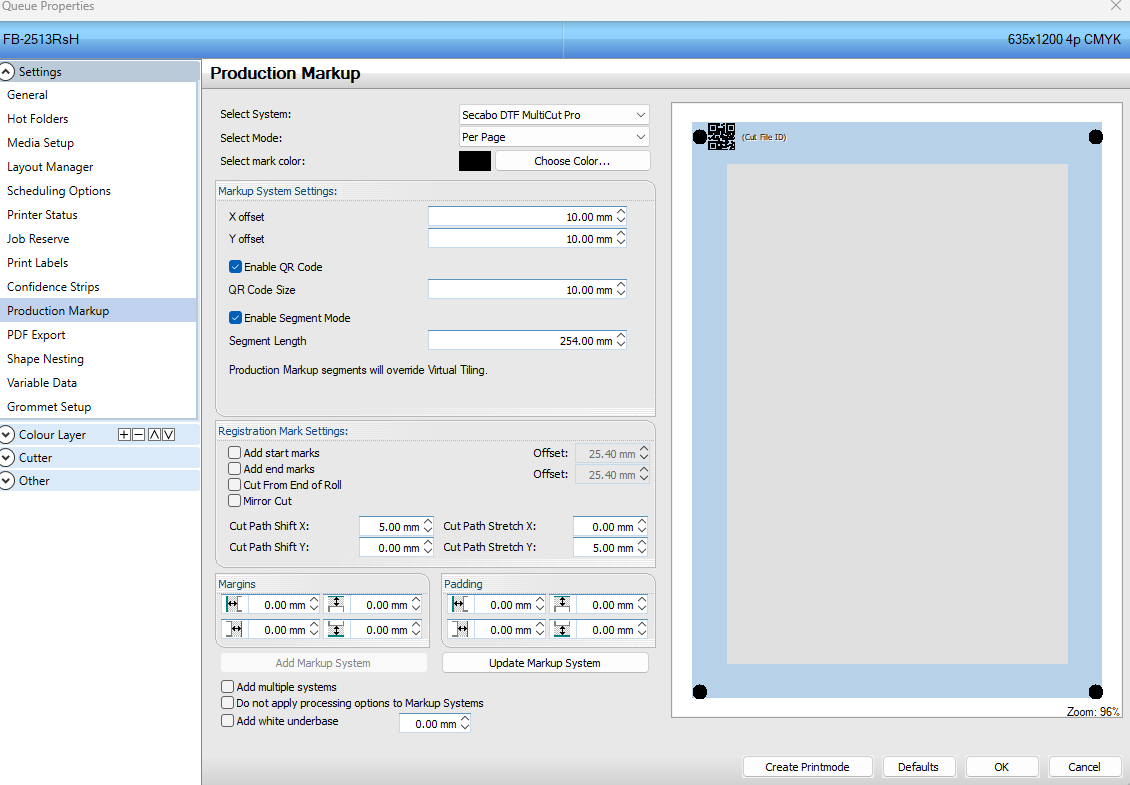Click the Update Markup System button
1130x785 pixels.
(x=545, y=662)
